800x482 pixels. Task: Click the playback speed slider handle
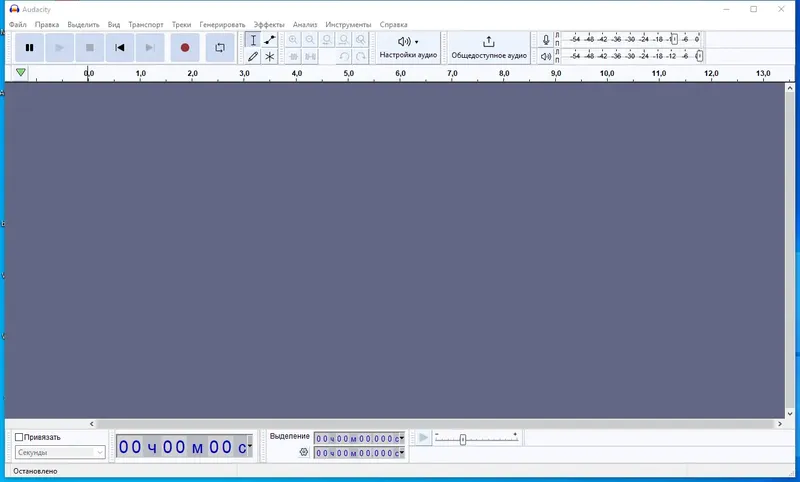click(463, 439)
